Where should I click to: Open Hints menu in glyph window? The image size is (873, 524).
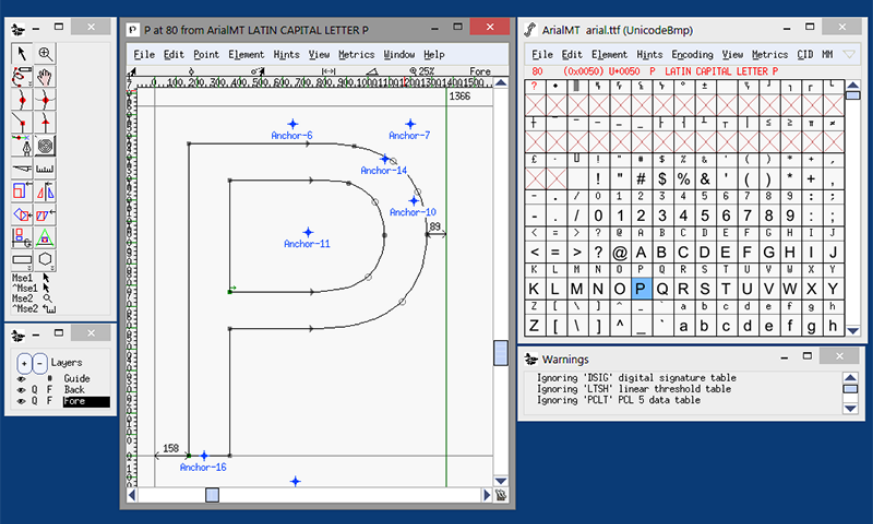coord(286,55)
